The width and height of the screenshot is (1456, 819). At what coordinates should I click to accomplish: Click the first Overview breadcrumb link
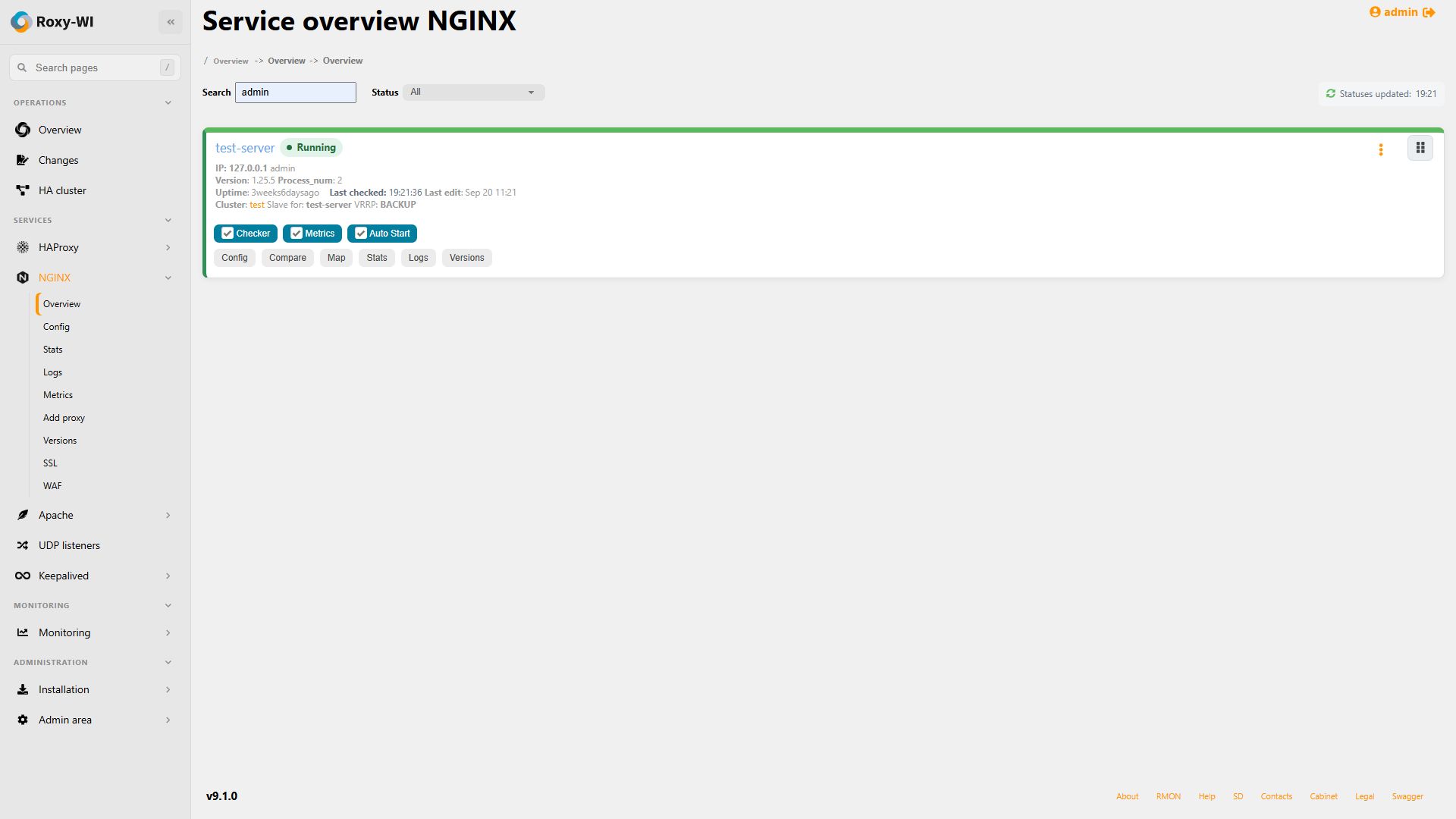[231, 61]
